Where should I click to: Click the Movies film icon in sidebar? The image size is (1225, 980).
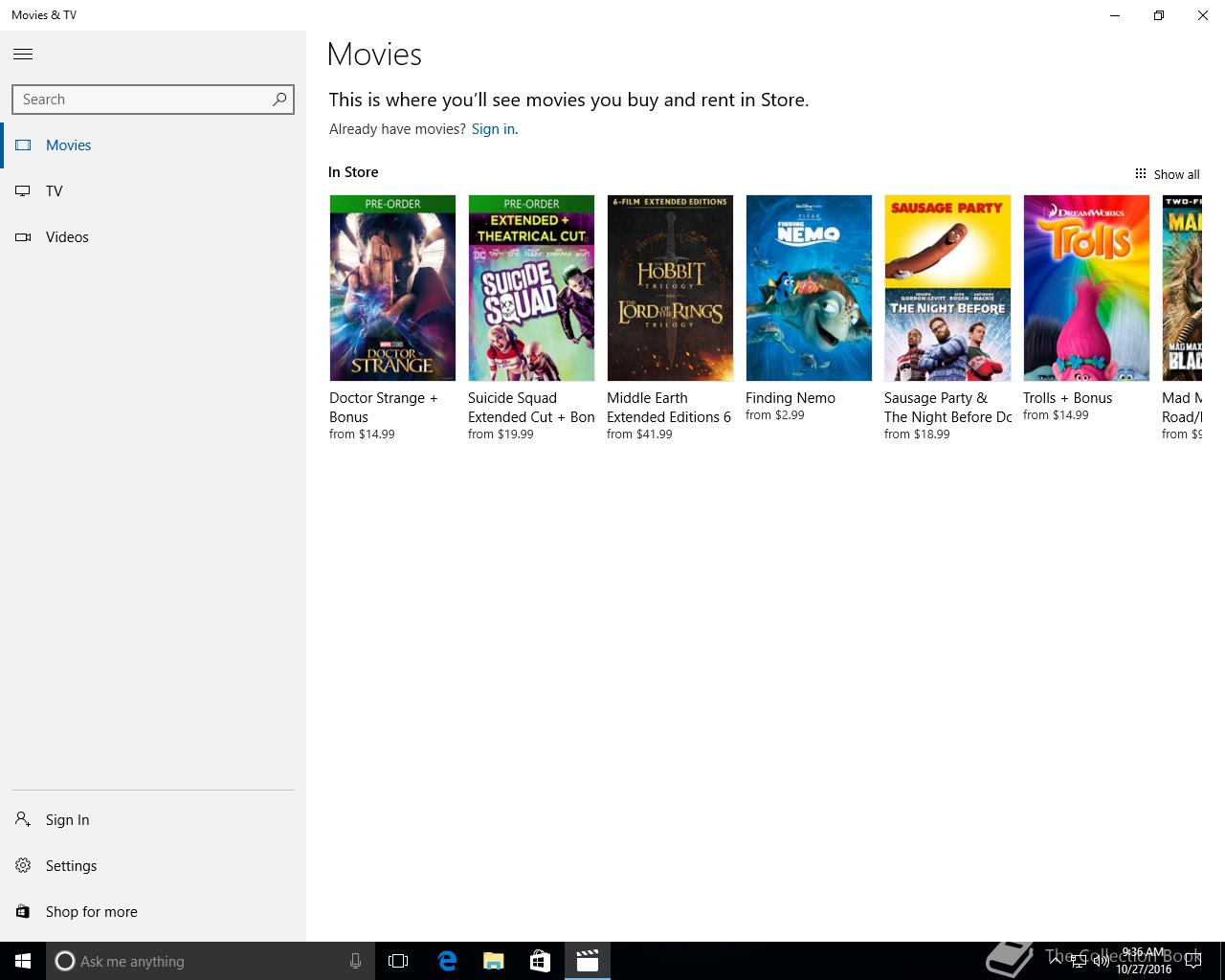pyautogui.click(x=23, y=145)
